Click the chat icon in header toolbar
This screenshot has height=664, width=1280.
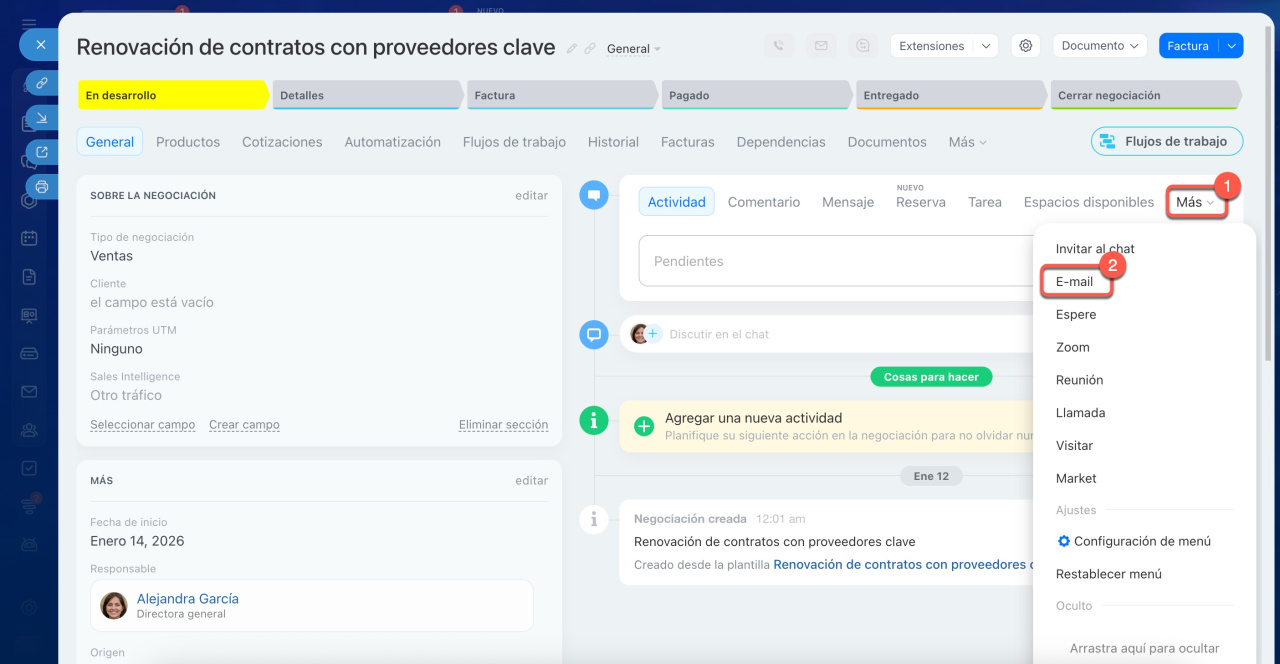pyautogui.click(x=862, y=46)
